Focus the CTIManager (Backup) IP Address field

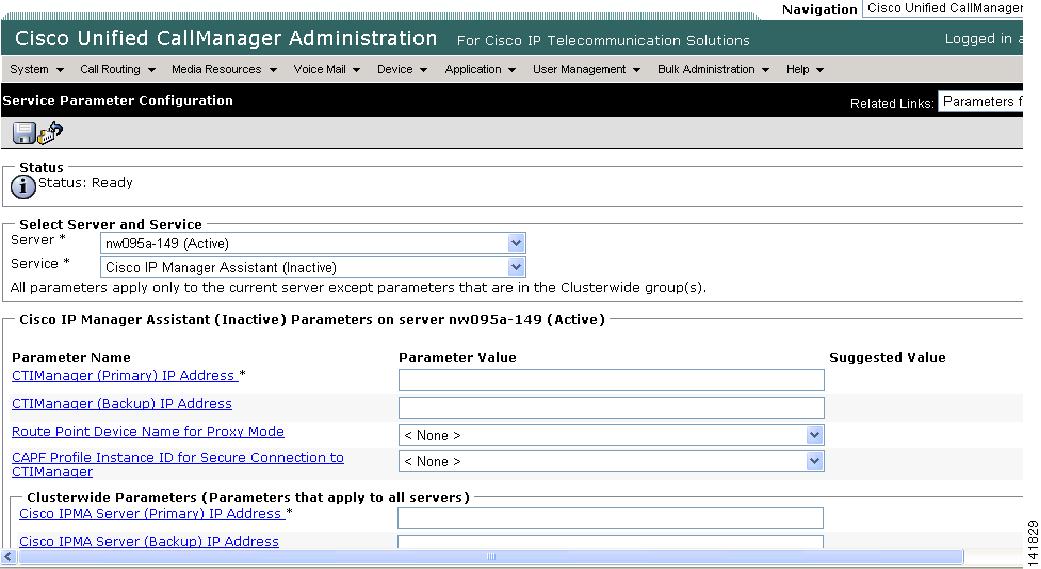(611, 408)
